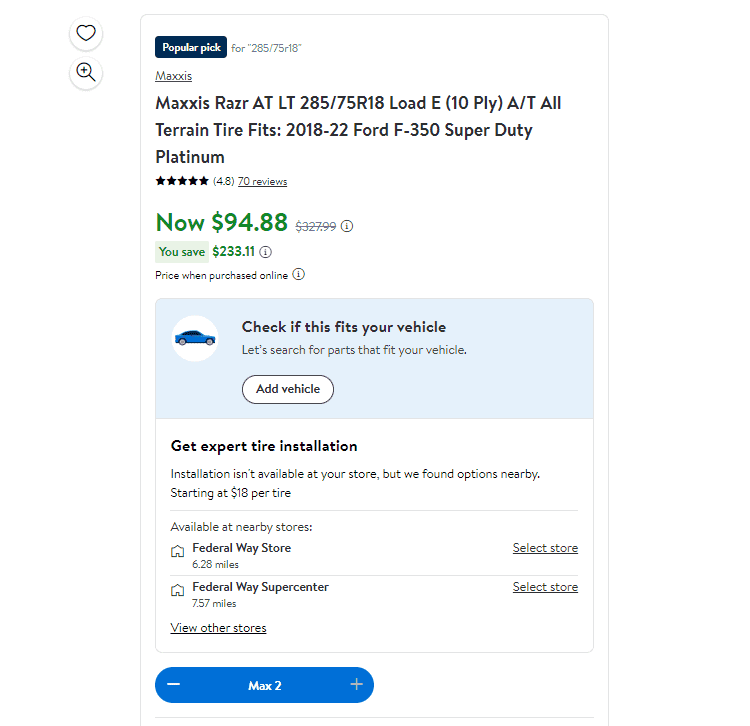Show info about the $327.99 strikethrough price

[347, 226]
